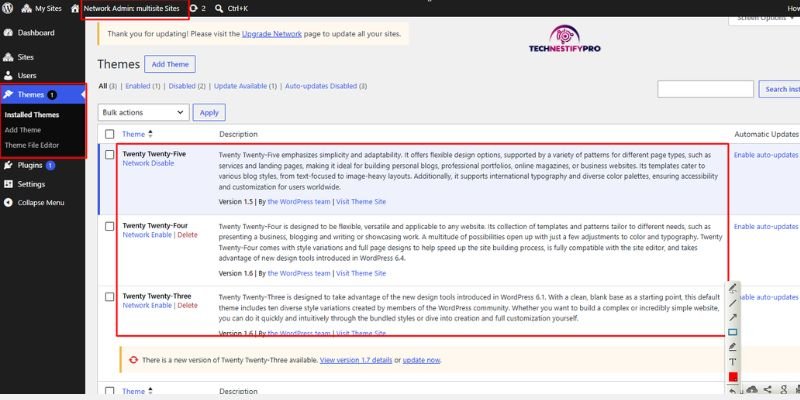Open Add Theme submenu item
800x400 pixels.
click(x=23, y=130)
